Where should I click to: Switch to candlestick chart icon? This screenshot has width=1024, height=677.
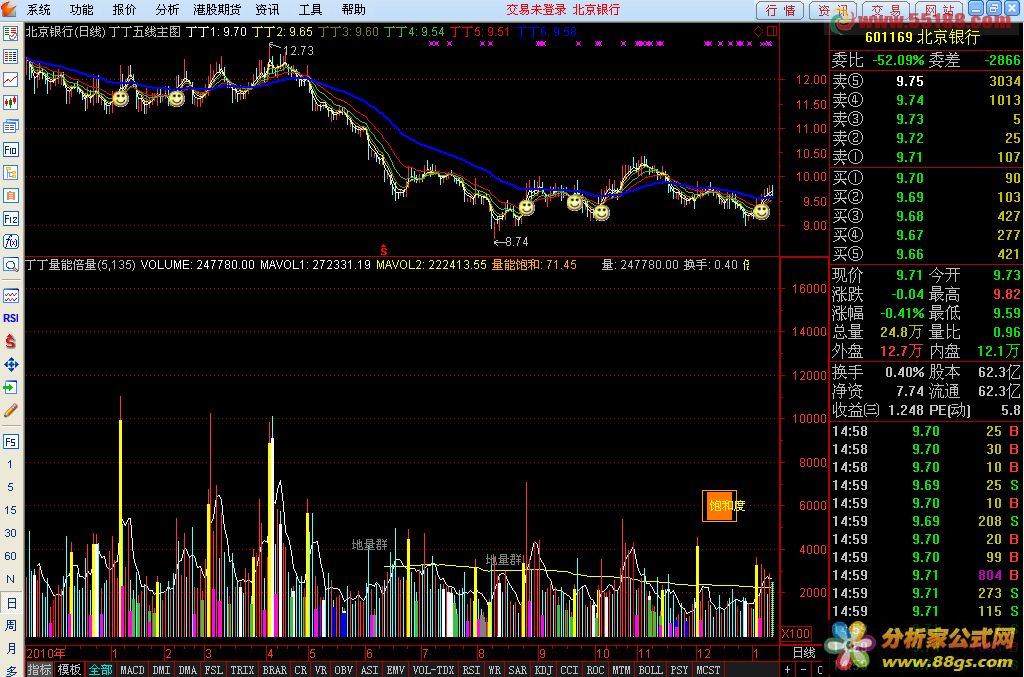click(x=10, y=102)
